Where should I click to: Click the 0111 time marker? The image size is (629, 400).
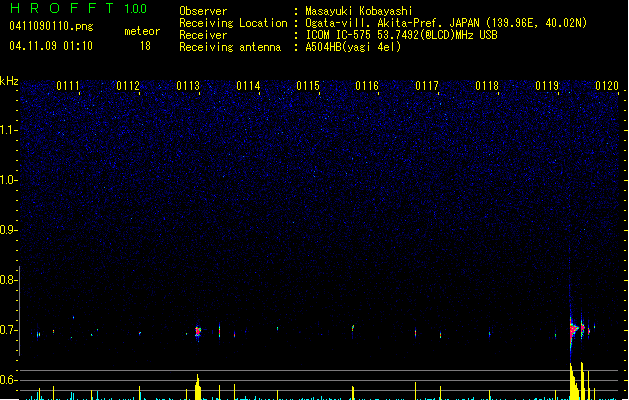68,86
